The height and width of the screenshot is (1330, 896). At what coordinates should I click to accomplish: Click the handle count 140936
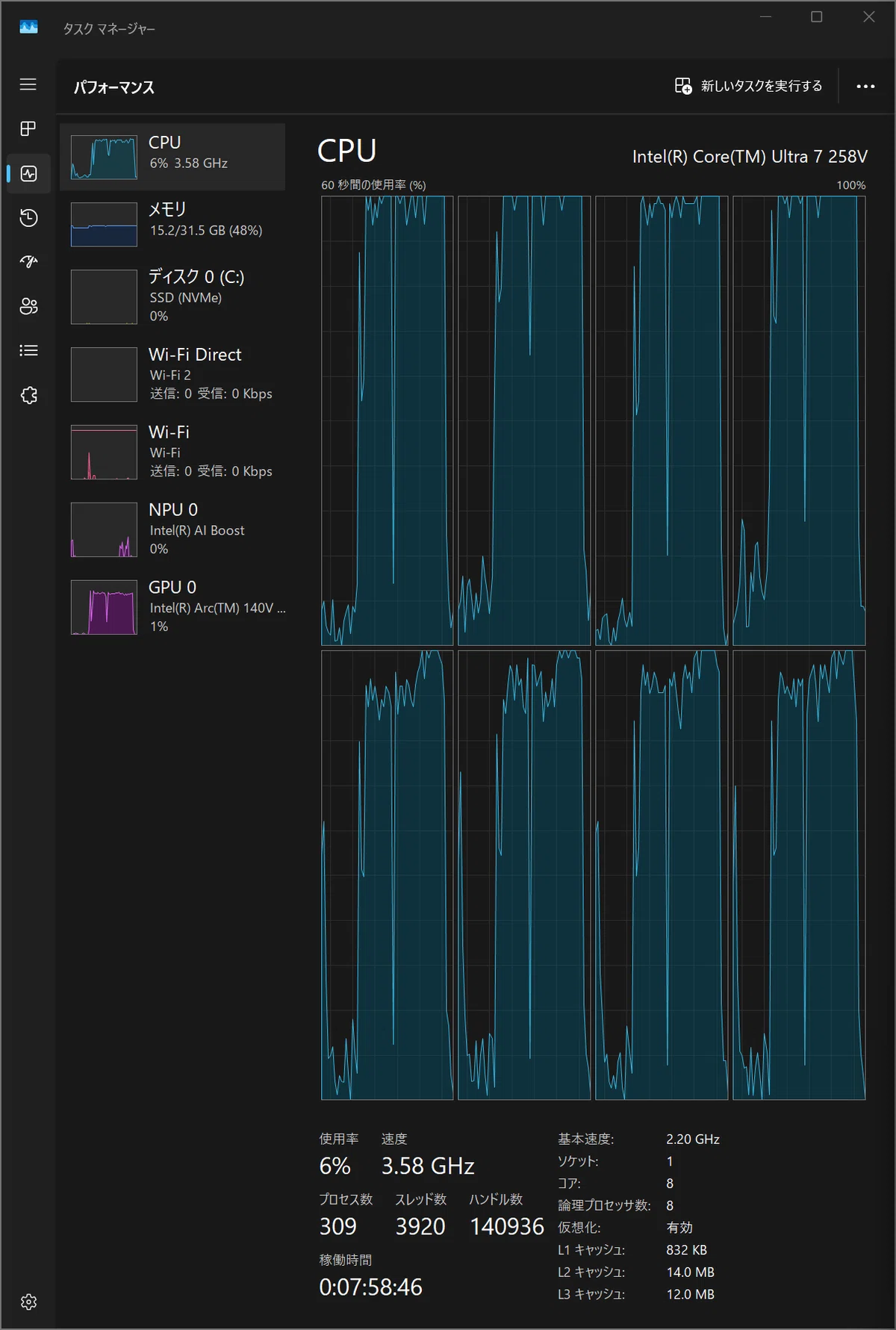[x=507, y=1226]
